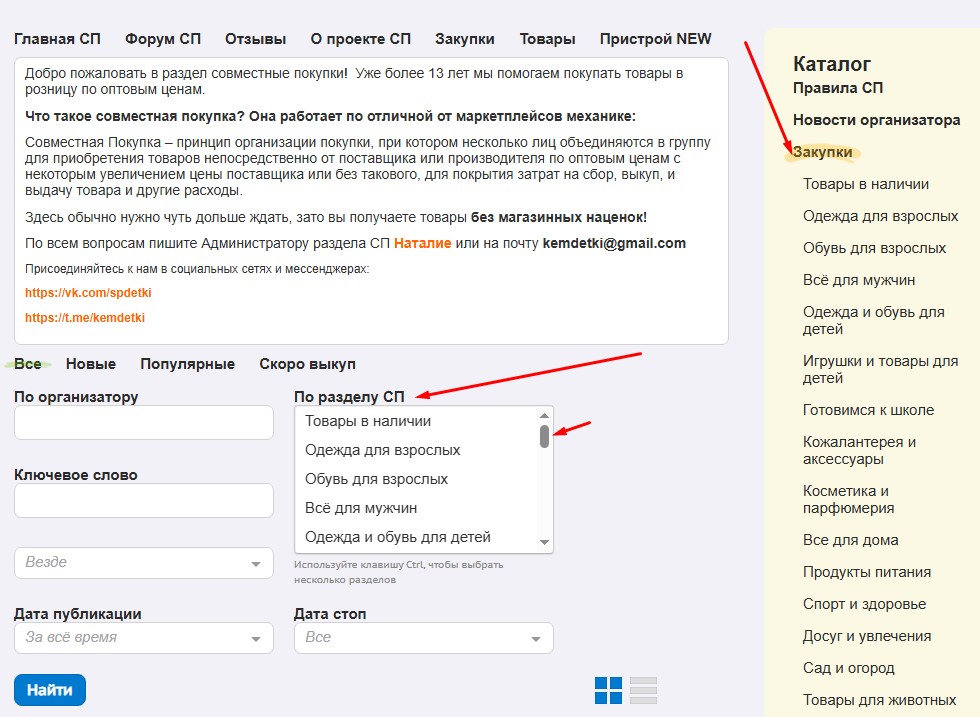Image resolution: width=980 pixels, height=717 pixels.
Task: Open the 'Везде' search scope dropdown
Action: (x=143, y=563)
